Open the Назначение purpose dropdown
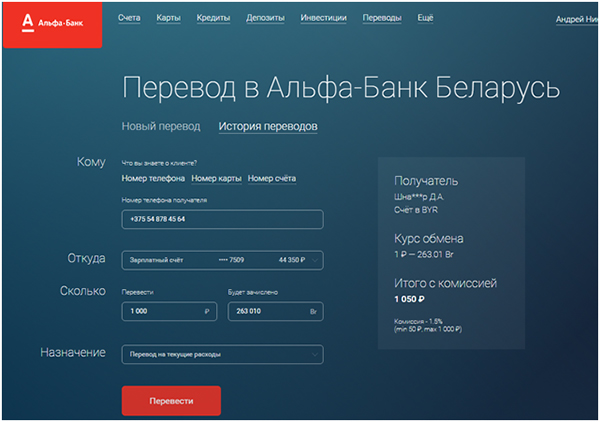Viewport: 600px width, 422px height. pos(222,354)
